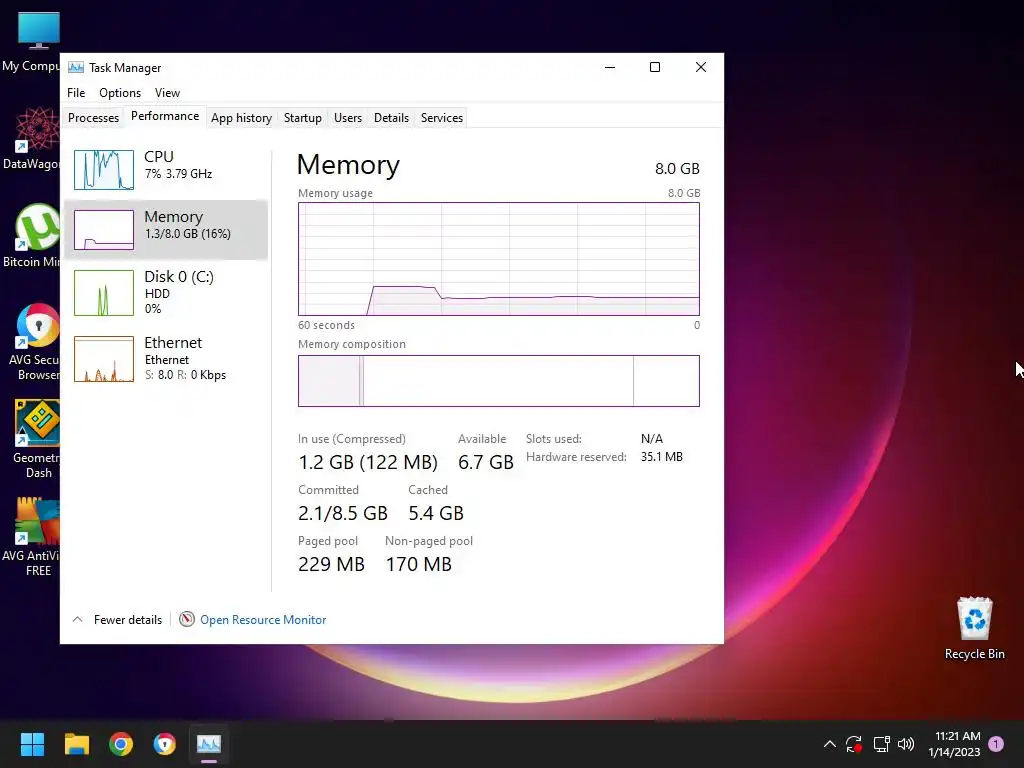Switch to the Processes tab
Image resolution: width=1024 pixels, height=768 pixels.
tap(93, 118)
